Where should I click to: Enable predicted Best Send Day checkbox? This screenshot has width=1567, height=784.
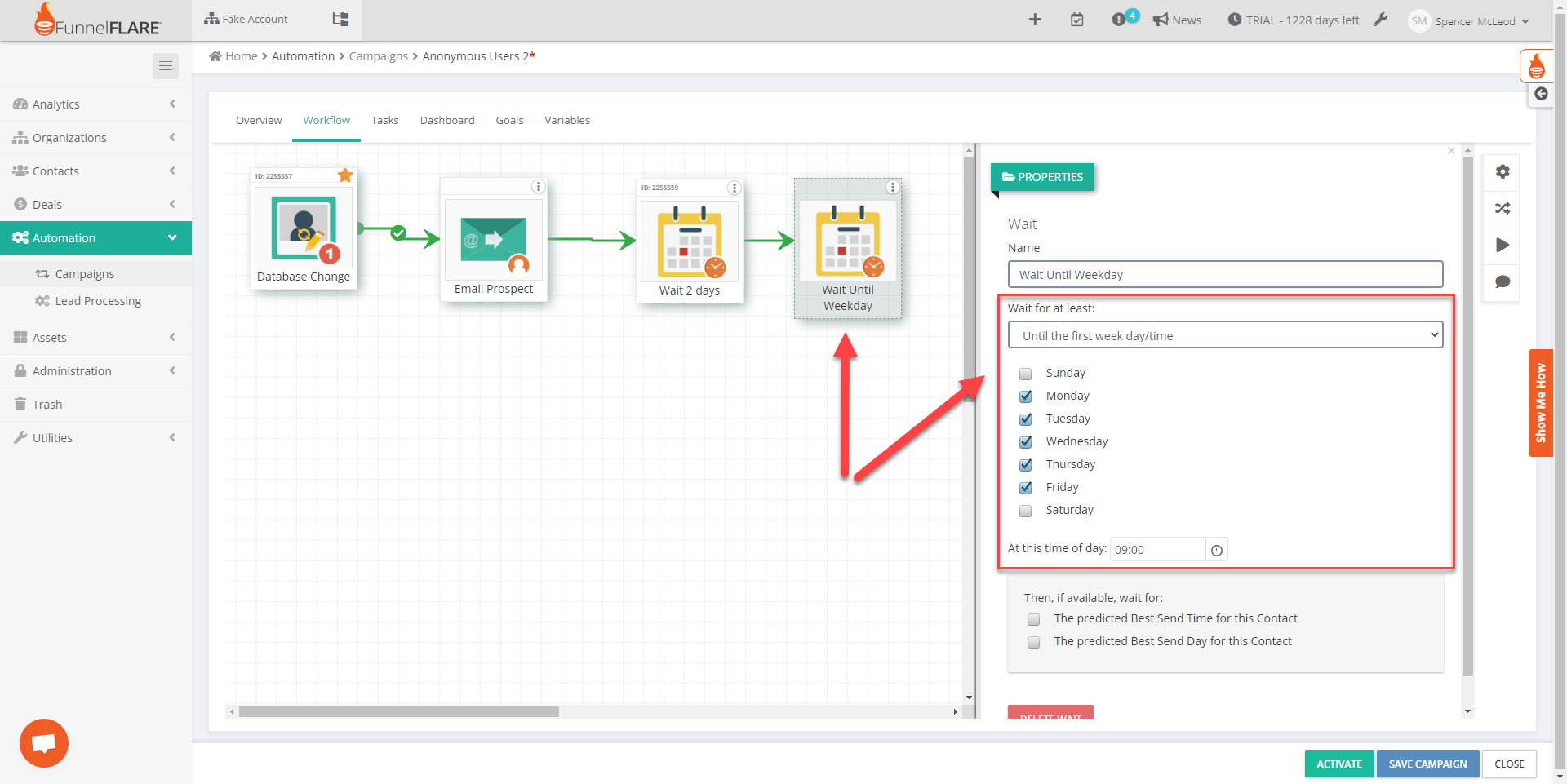click(x=1033, y=642)
